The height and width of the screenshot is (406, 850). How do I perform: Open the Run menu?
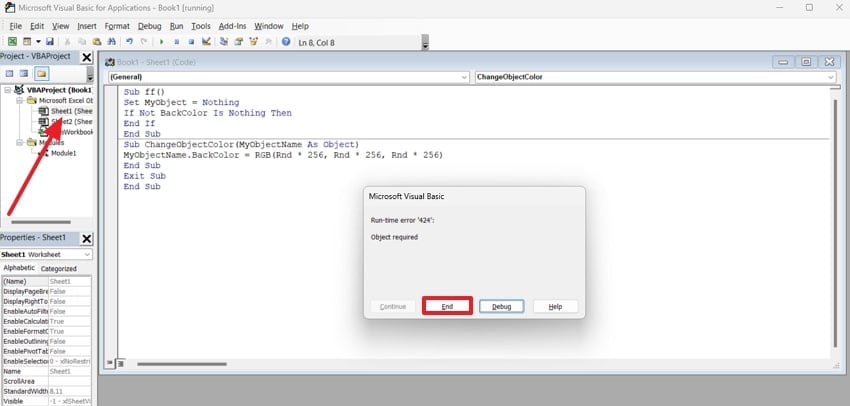(177, 26)
